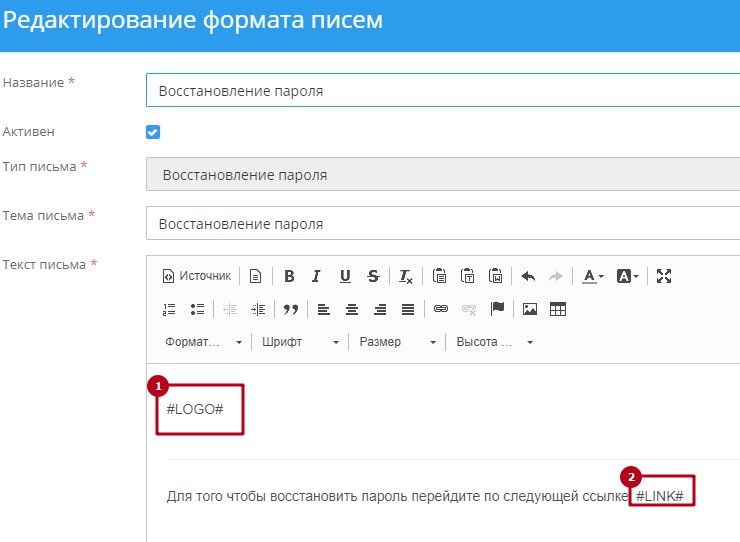Insert an anchor flag

coord(497,309)
